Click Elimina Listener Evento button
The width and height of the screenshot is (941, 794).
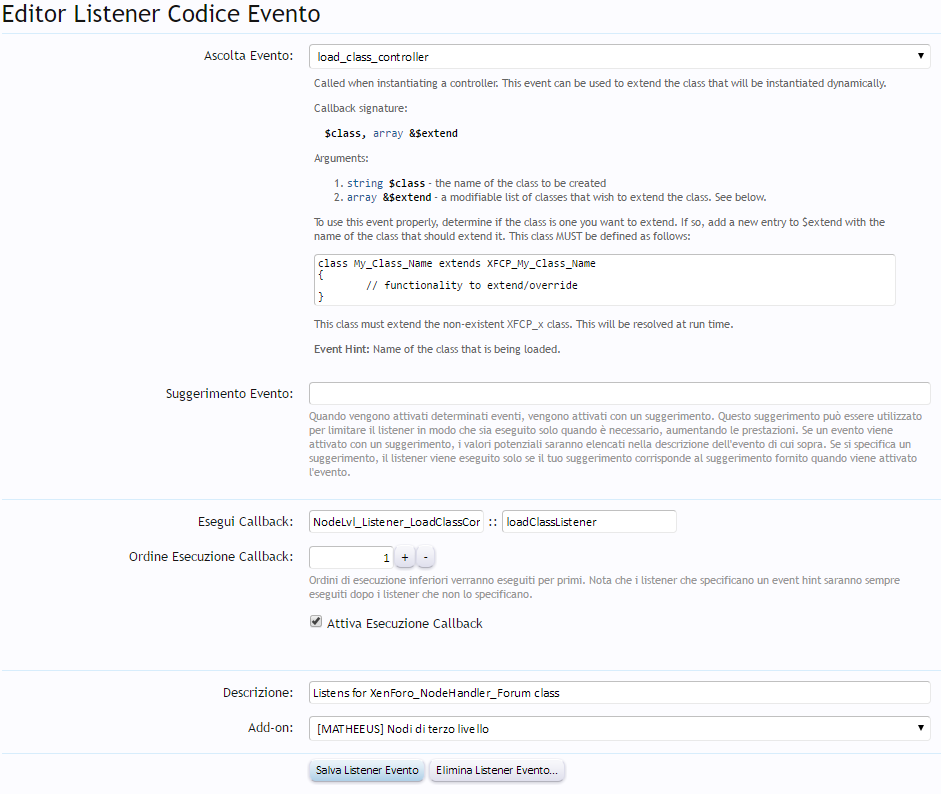point(497,771)
